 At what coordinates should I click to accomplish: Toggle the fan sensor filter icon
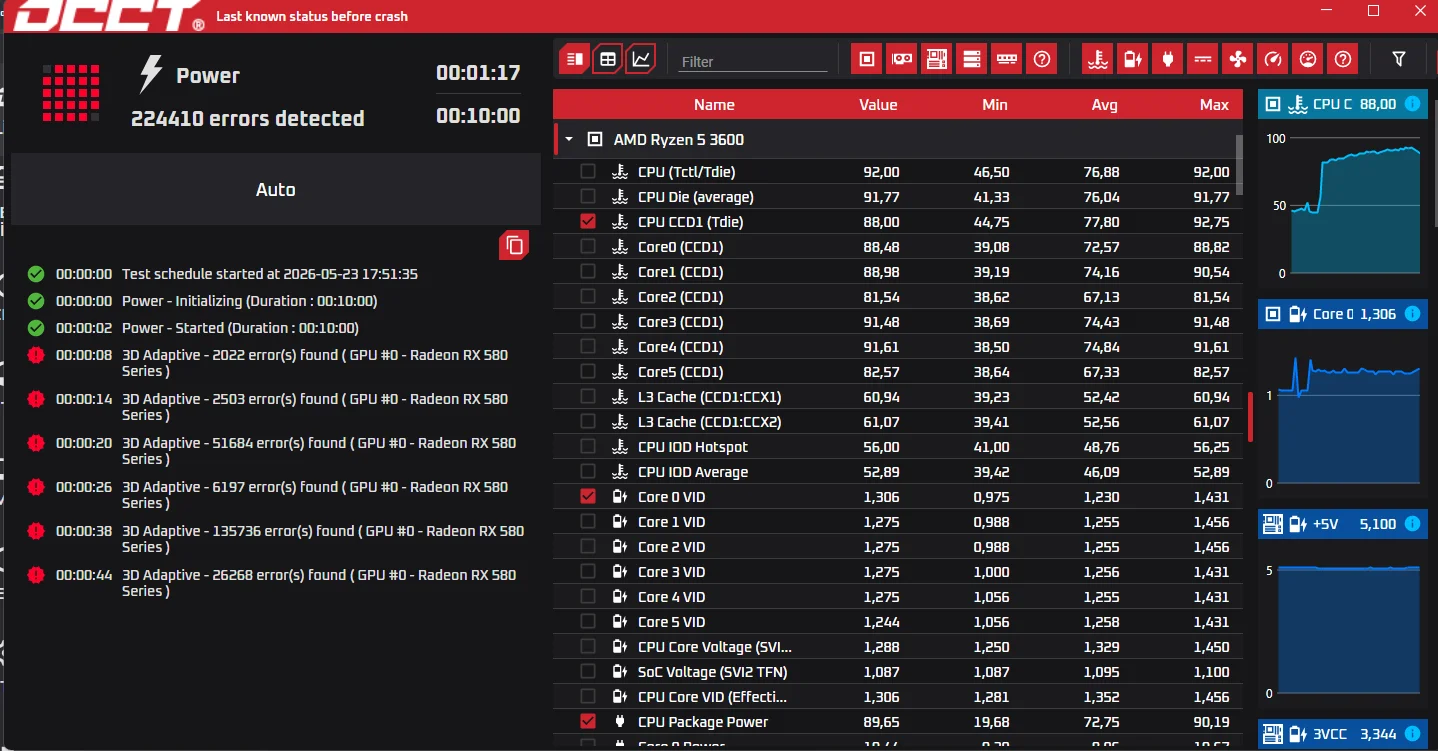1238,59
